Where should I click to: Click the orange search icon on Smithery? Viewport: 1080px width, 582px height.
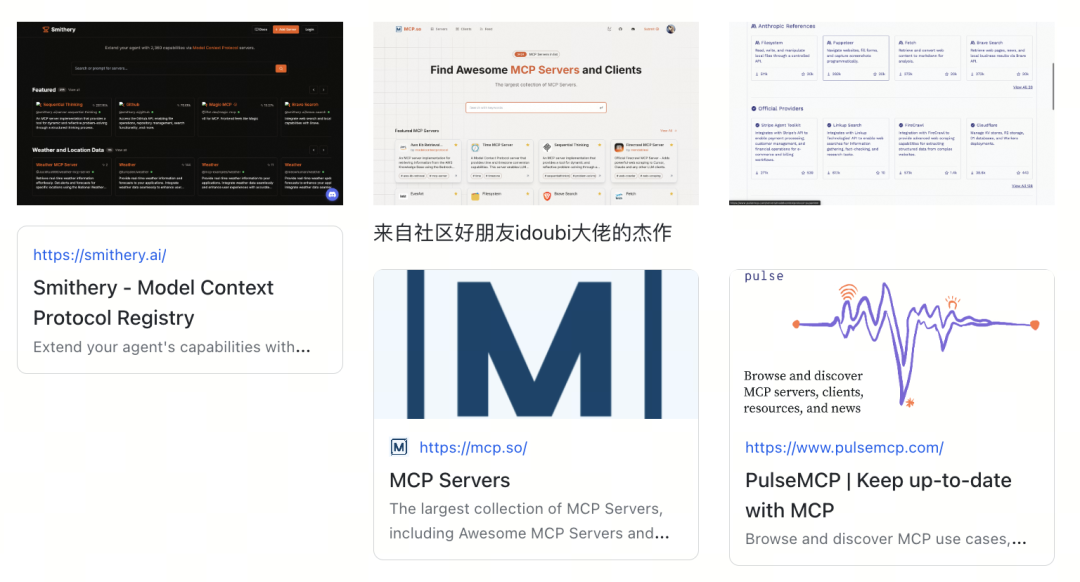281,68
